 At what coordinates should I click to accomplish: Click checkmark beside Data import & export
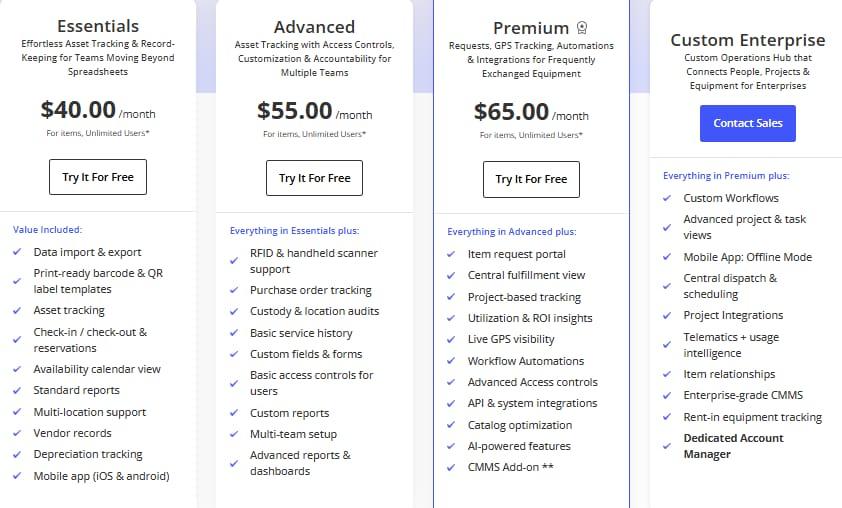point(18,252)
